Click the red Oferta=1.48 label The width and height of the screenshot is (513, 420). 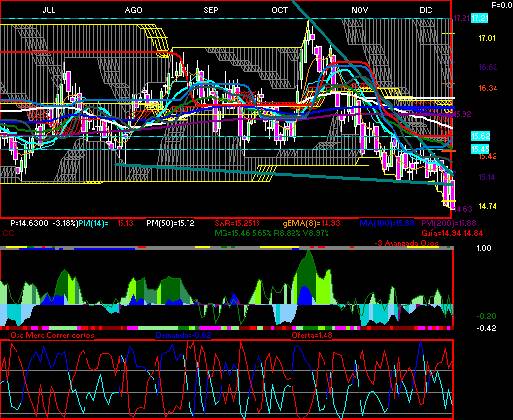coord(312,335)
